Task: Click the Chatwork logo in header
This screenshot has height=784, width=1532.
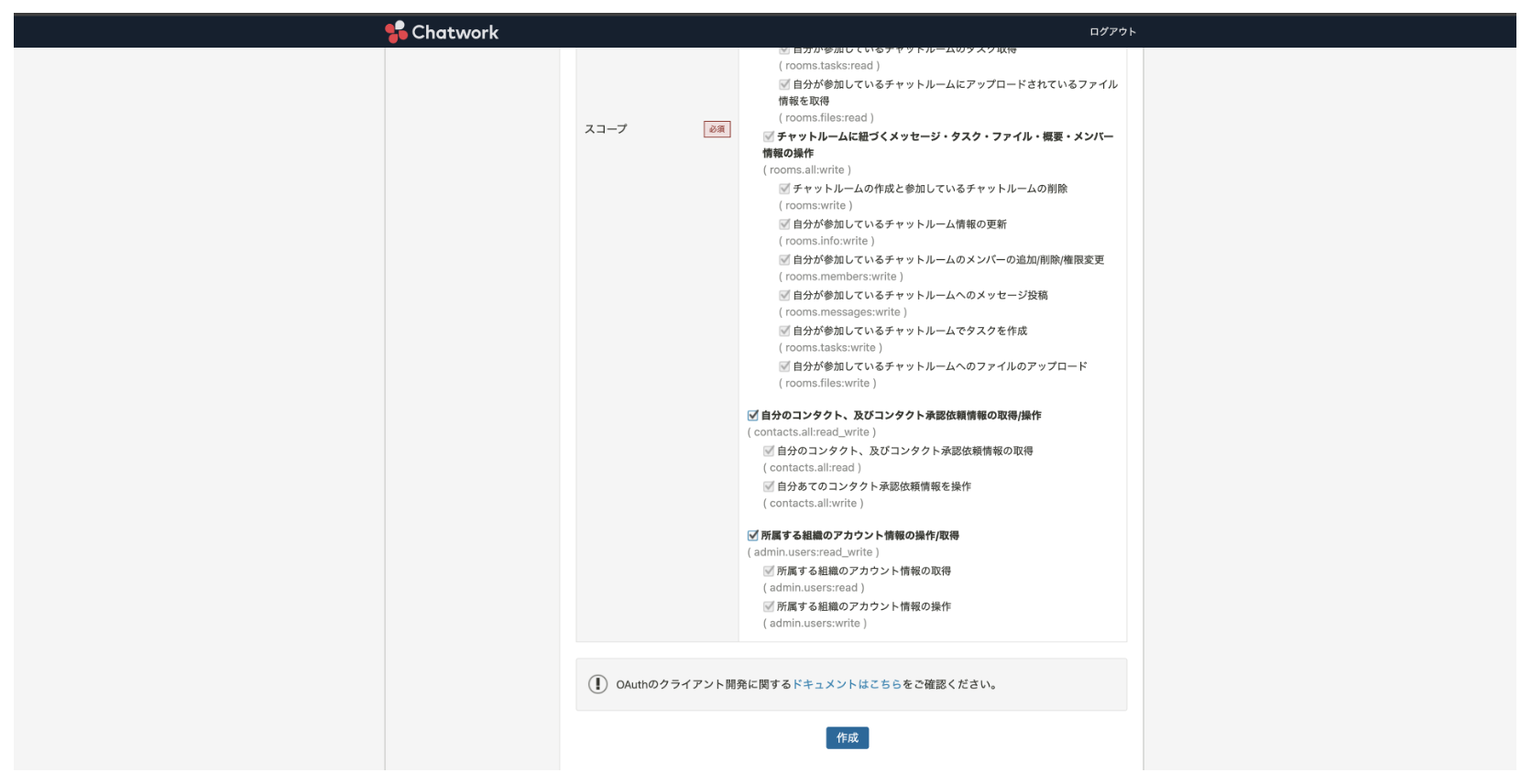Action: click(442, 32)
